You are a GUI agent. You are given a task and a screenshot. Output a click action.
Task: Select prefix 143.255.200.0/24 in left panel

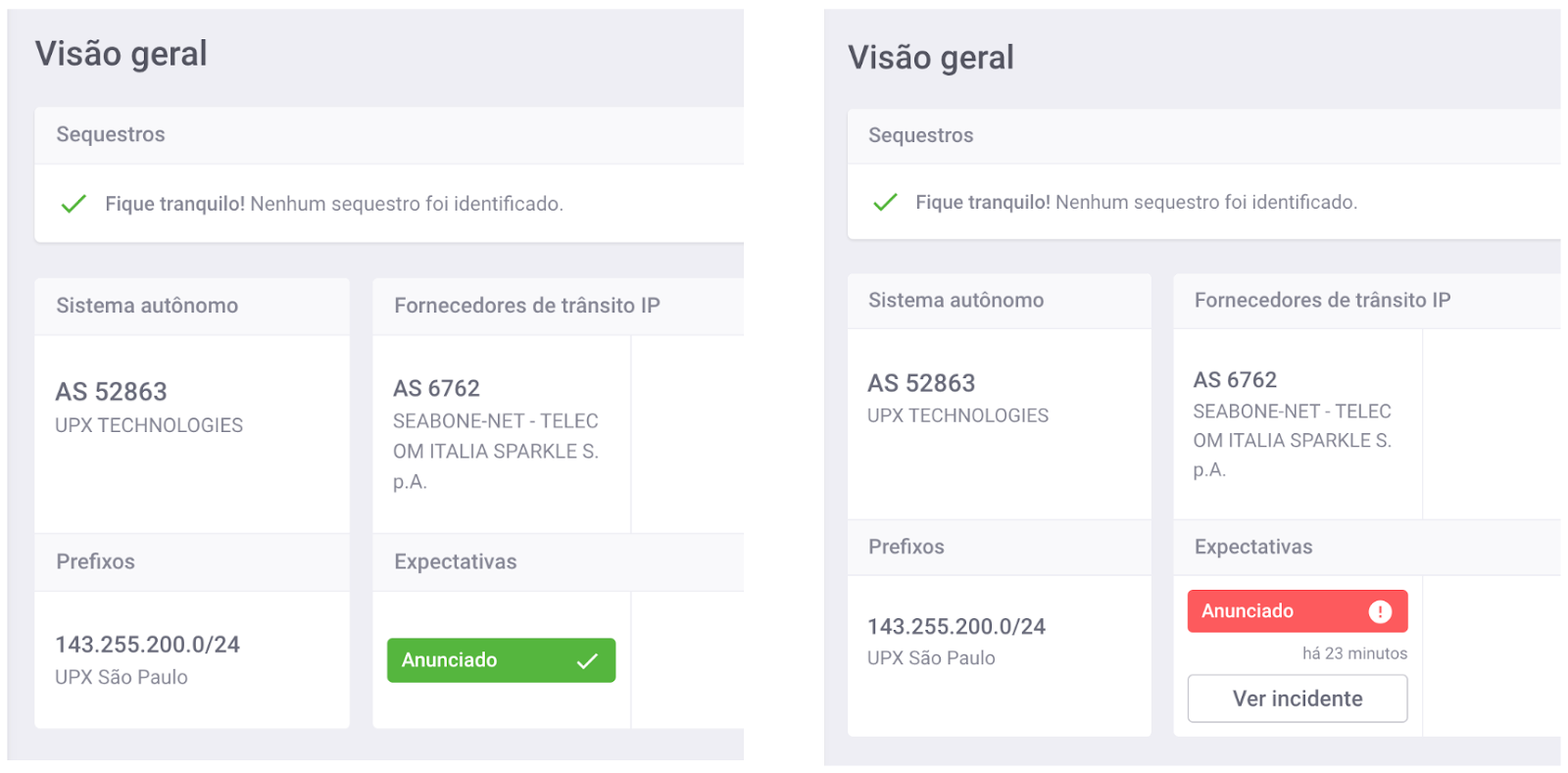coord(147,645)
